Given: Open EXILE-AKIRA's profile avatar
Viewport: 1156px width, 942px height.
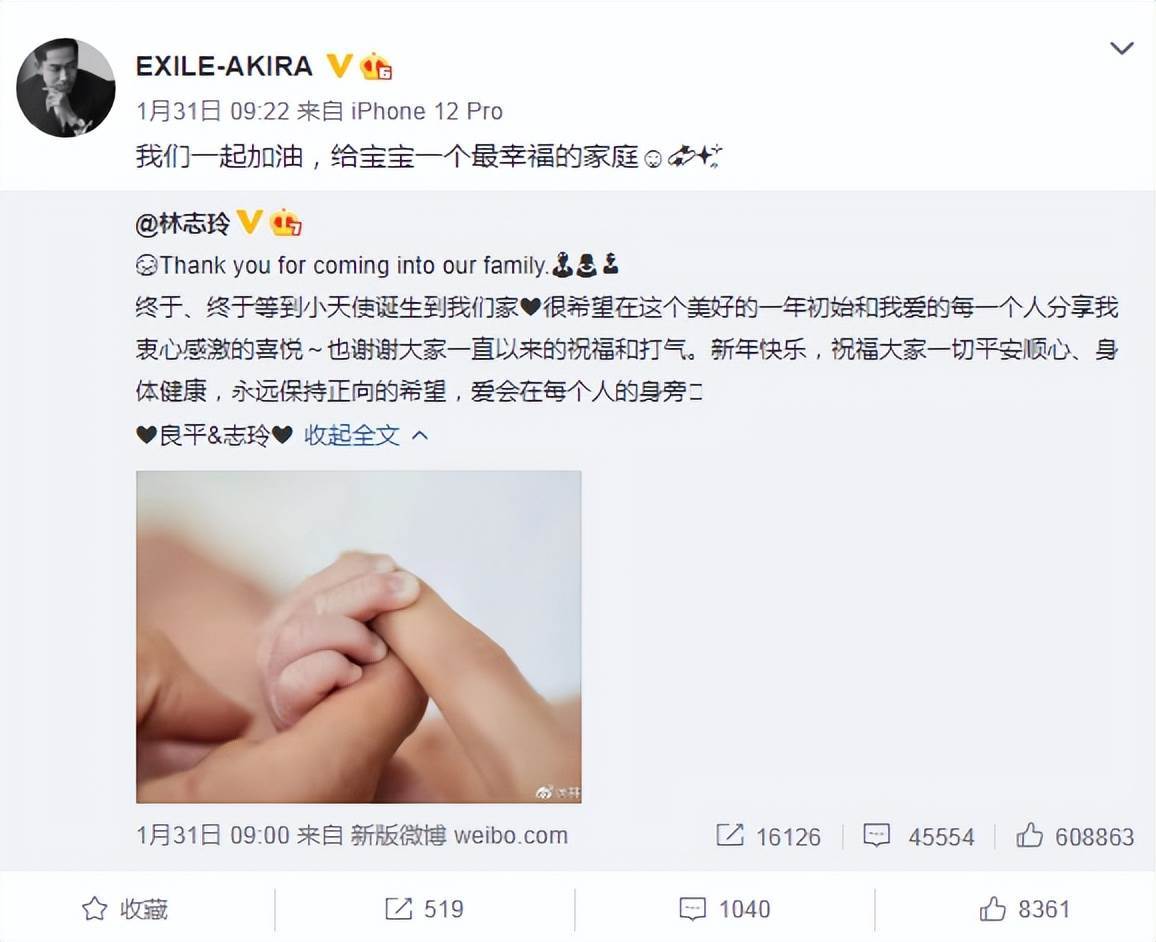Looking at the screenshot, I should click(66, 88).
